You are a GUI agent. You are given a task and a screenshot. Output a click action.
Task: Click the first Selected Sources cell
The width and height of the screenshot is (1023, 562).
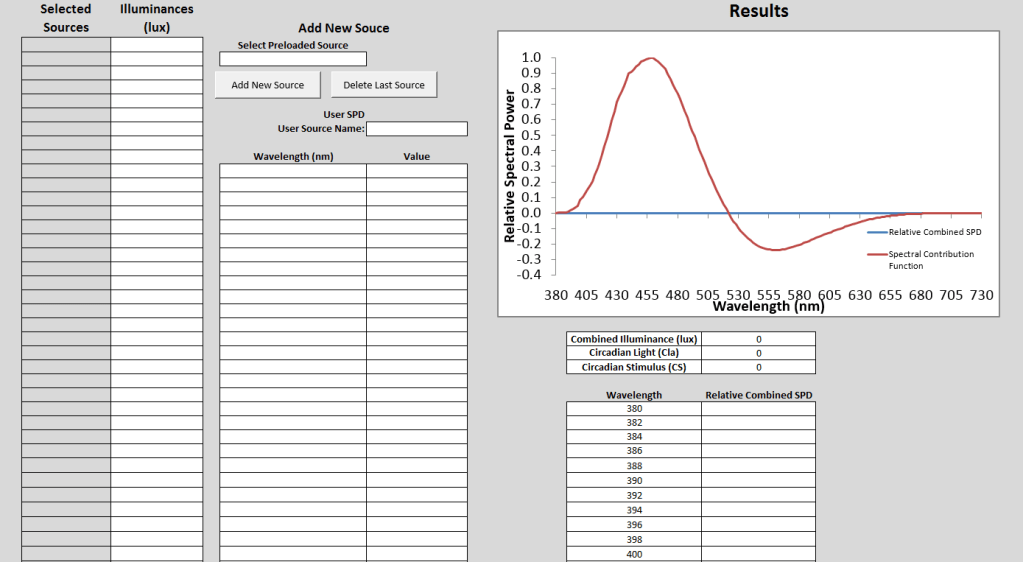coord(66,45)
